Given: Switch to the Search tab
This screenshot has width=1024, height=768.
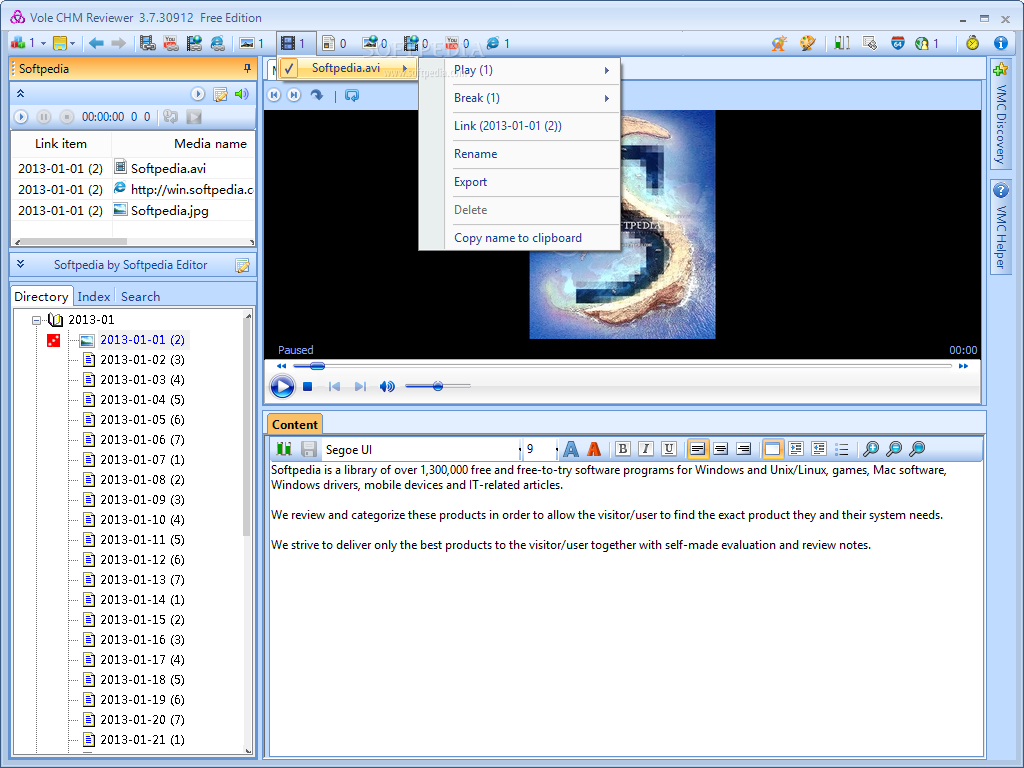Looking at the screenshot, I should point(140,296).
